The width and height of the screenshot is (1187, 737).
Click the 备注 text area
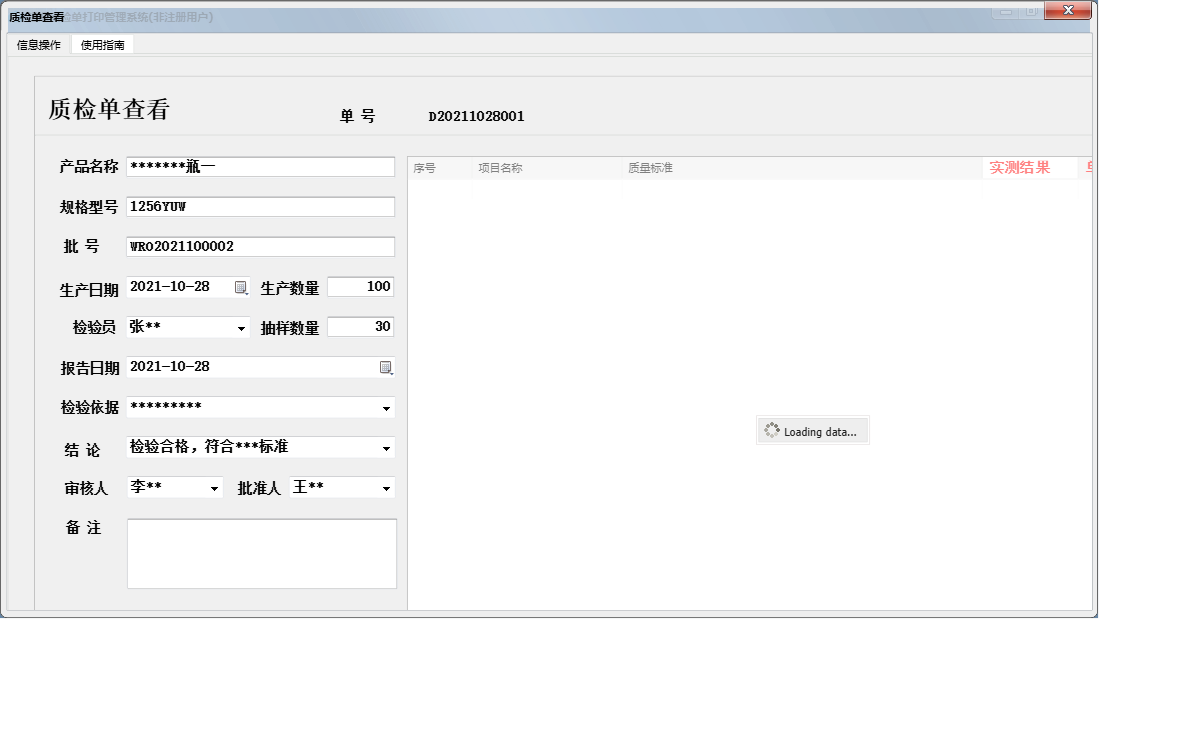(x=262, y=554)
